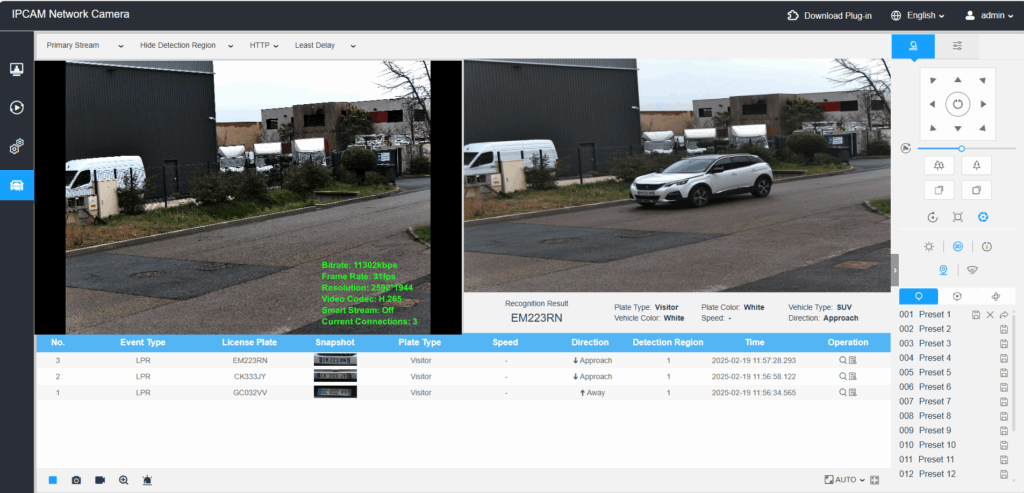Toggle the PTZ center auto-home button
The image size is (1024, 493).
[x=957, y=103]
